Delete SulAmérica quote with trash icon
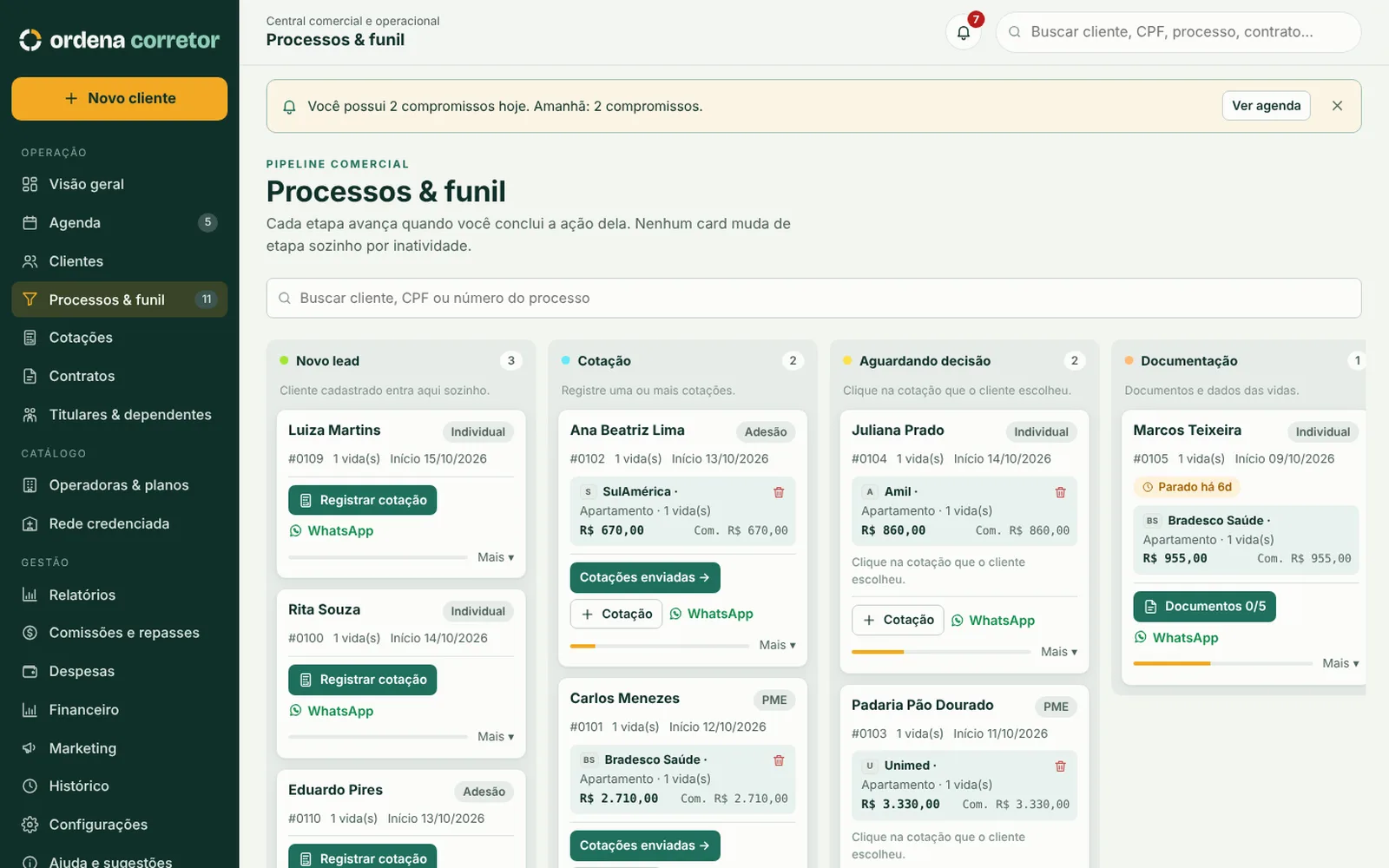Image resolution: width=1389 pixels, height=868 pixels. coord(779,492)
